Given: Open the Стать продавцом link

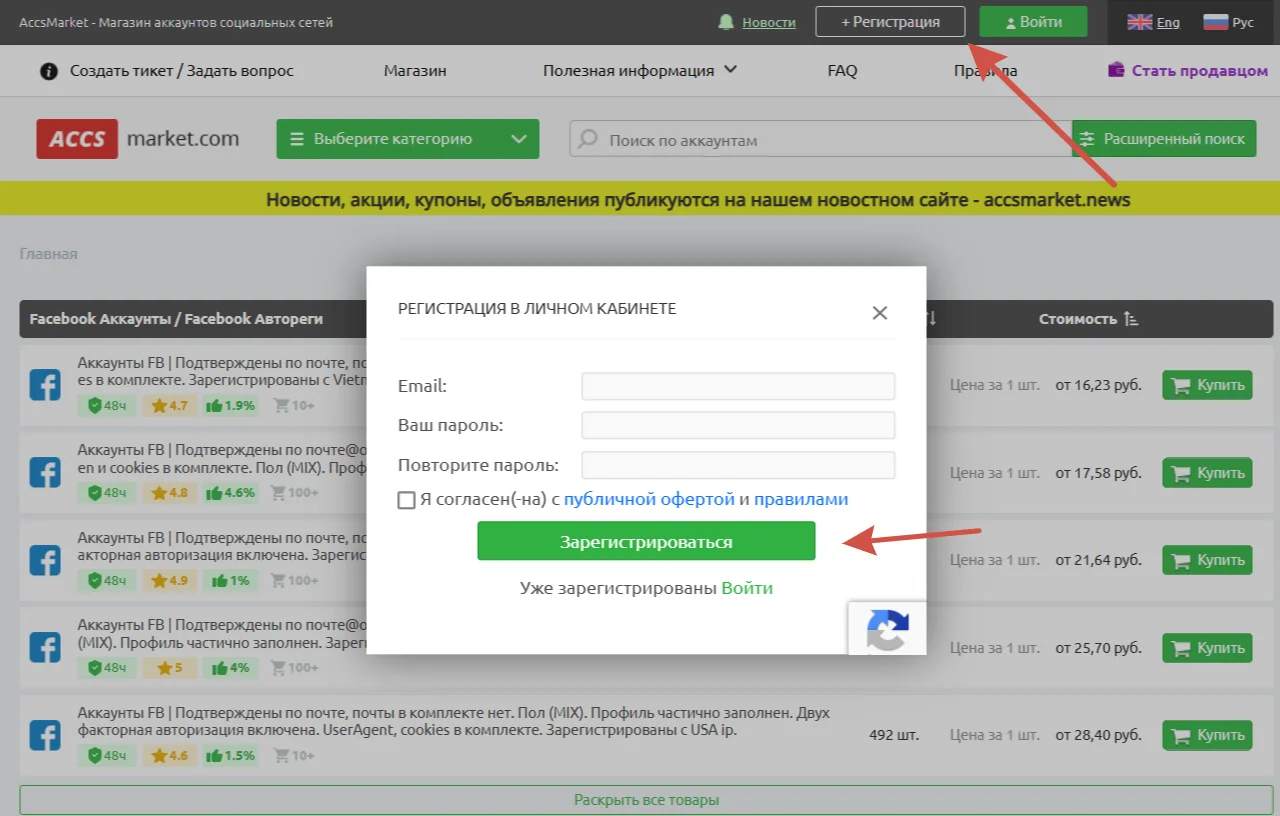Looking at the screenshot, I should coord(1200,71).
